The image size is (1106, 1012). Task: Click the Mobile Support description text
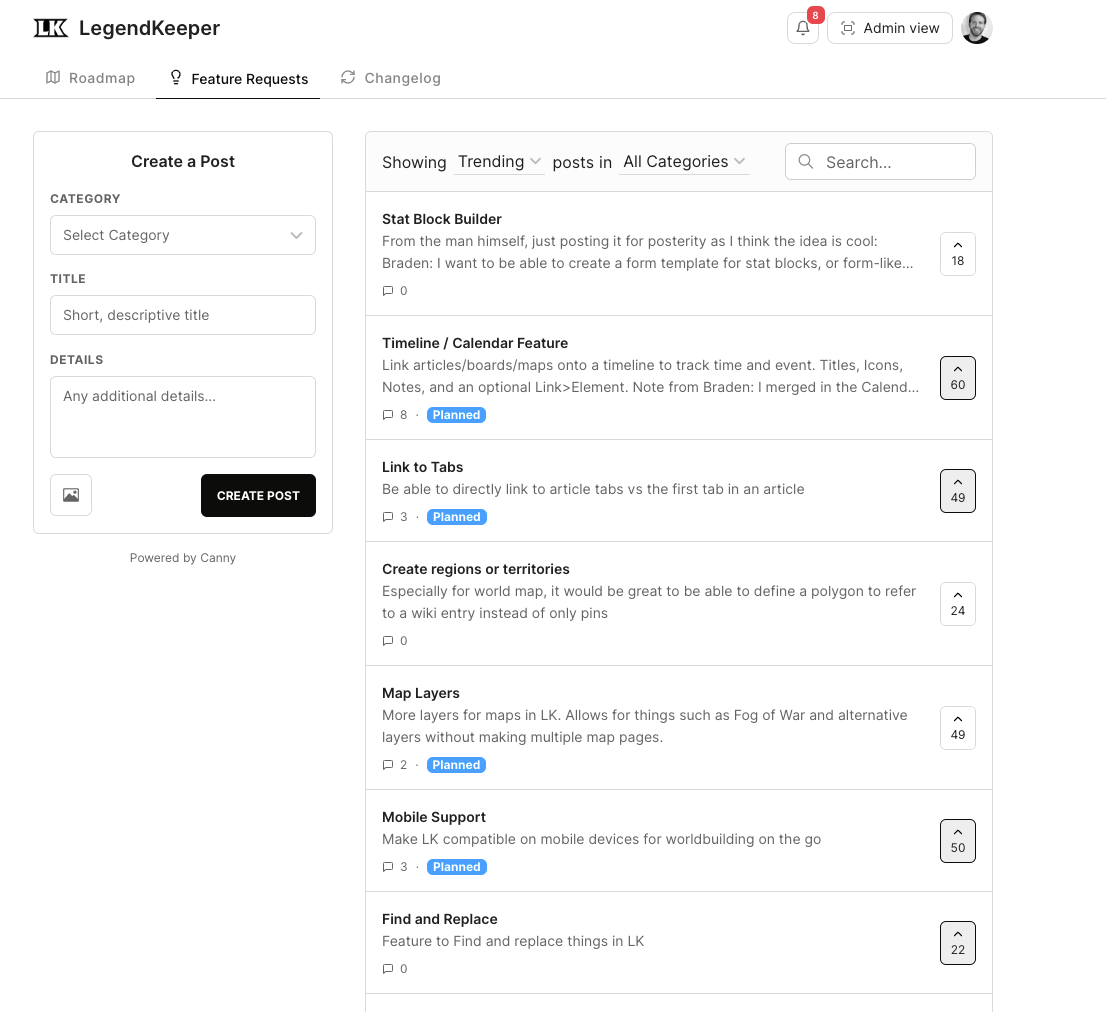pos(601,839)
